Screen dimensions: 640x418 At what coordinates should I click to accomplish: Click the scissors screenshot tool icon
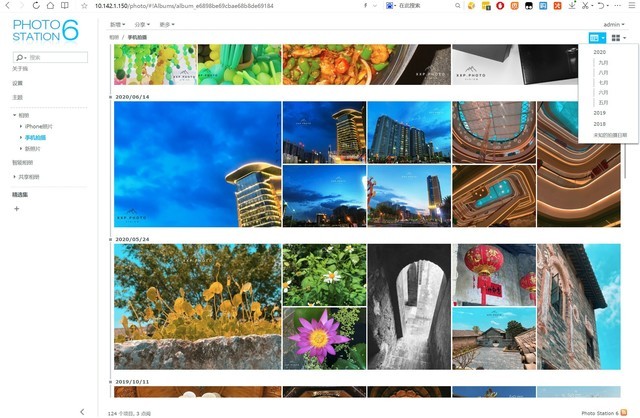(x=585, y=5)
